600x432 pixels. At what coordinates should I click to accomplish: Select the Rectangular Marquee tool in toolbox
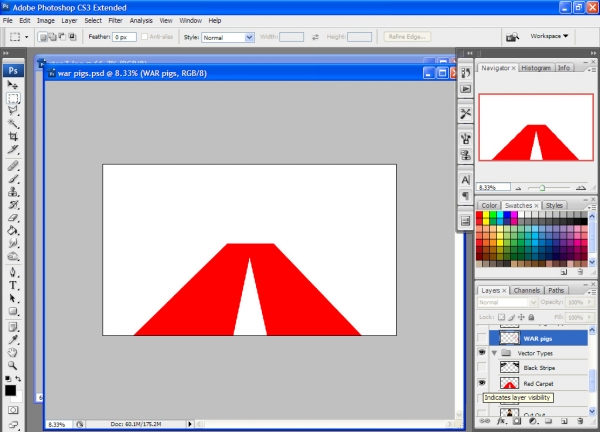(13, 98)
